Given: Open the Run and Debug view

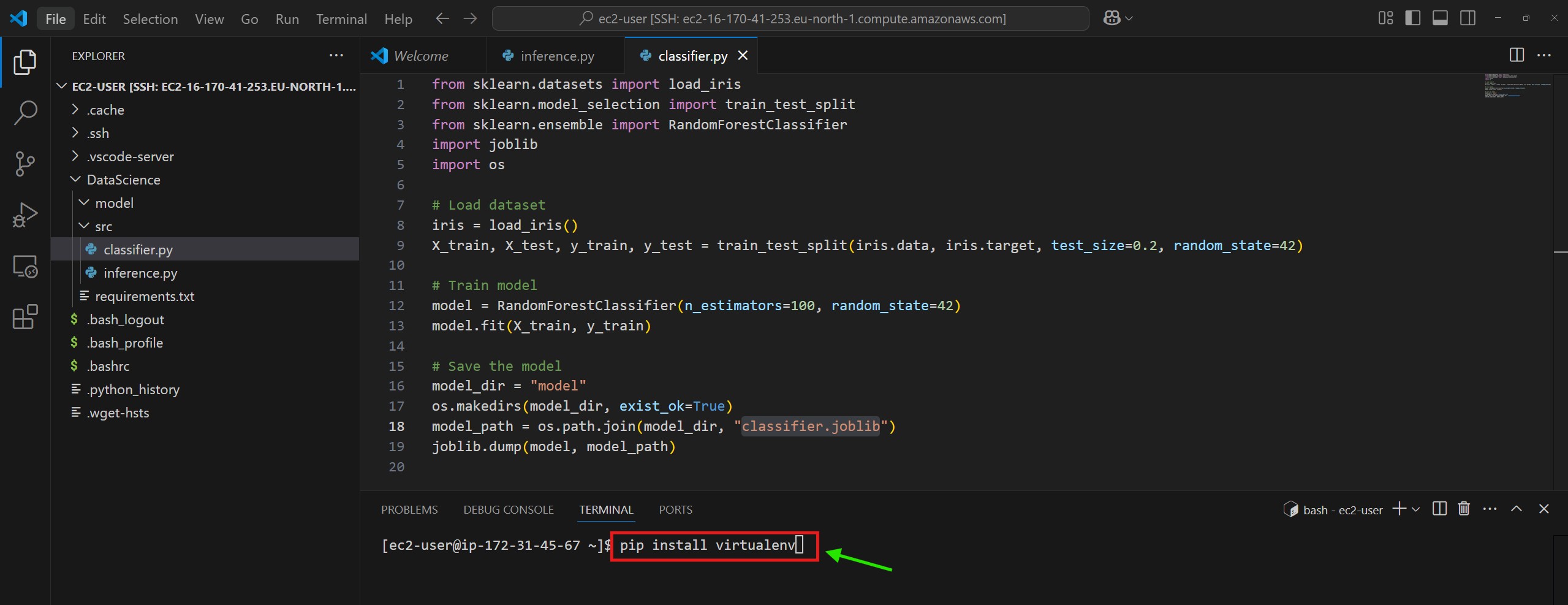Looking at the screenshot, I should 25,215.
